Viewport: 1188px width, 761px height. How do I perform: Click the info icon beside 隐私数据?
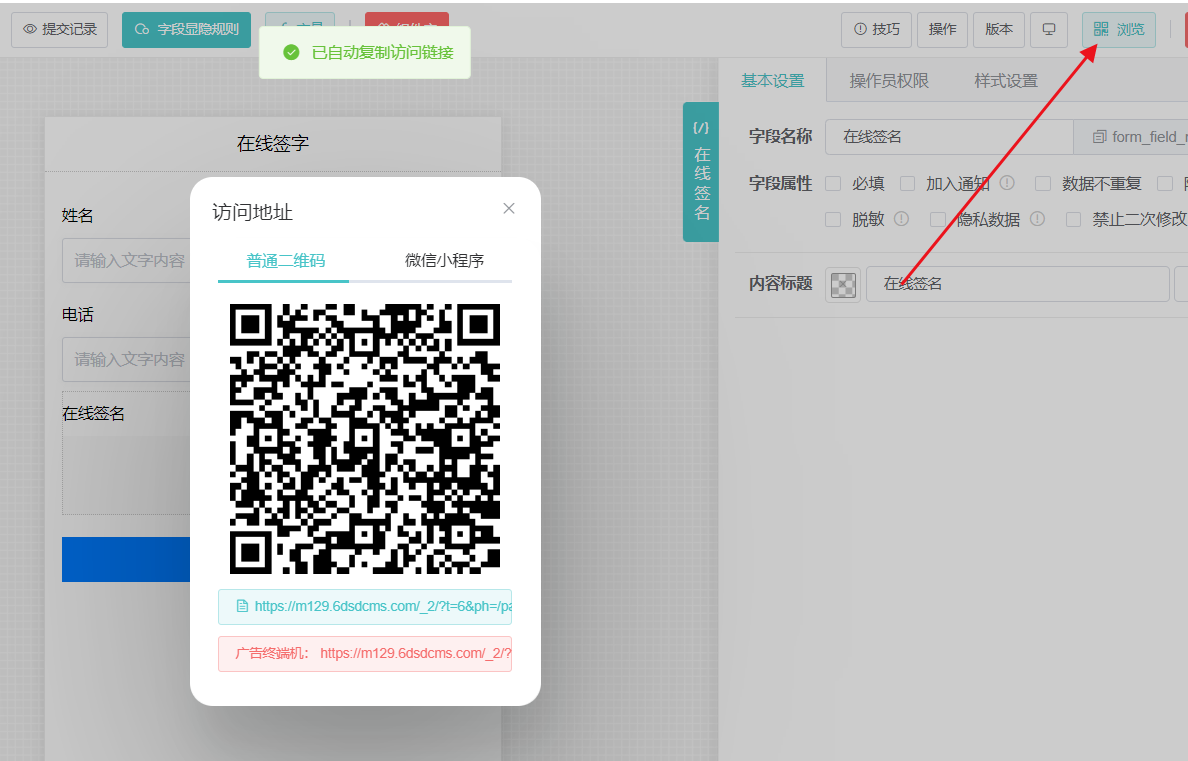pyautogui.click(x=1037, y=218)
